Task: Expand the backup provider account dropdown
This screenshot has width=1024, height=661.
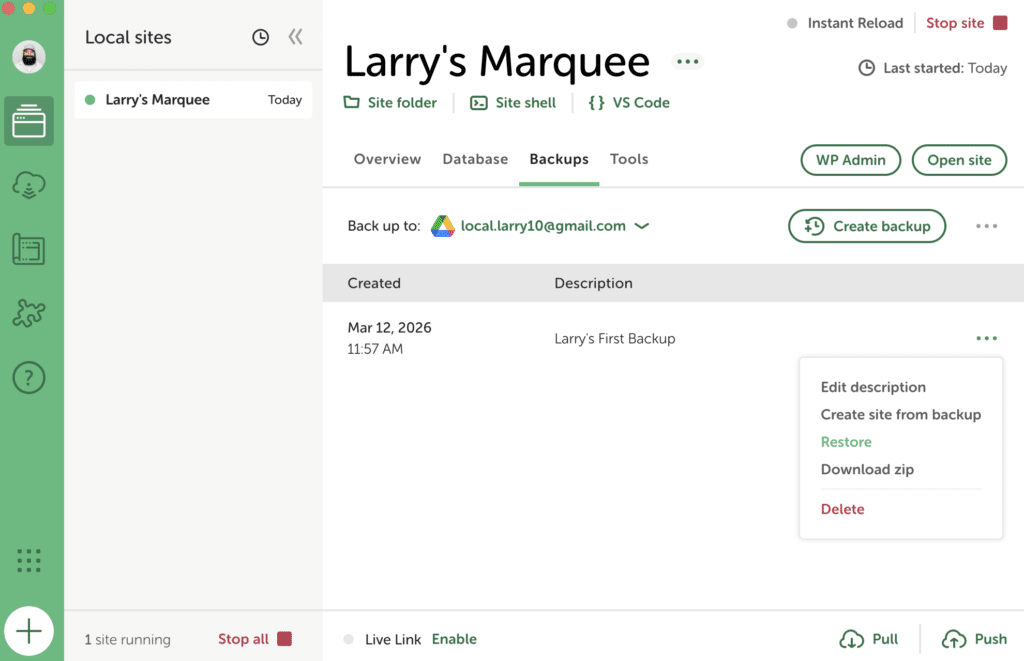Action: 642,226
